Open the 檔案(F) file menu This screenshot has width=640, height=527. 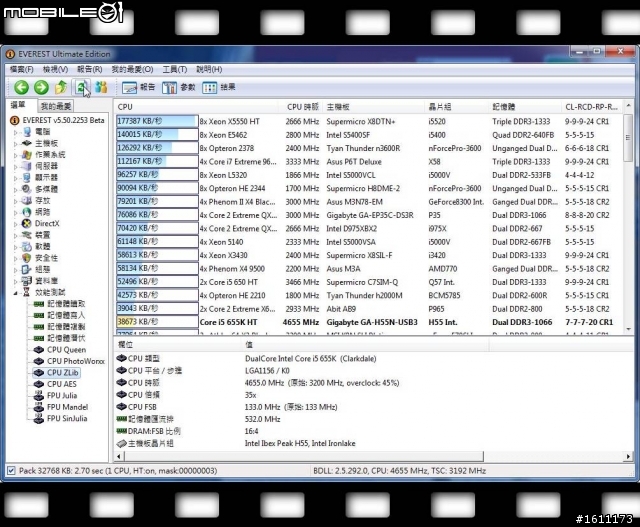click(x=22, y=69)
